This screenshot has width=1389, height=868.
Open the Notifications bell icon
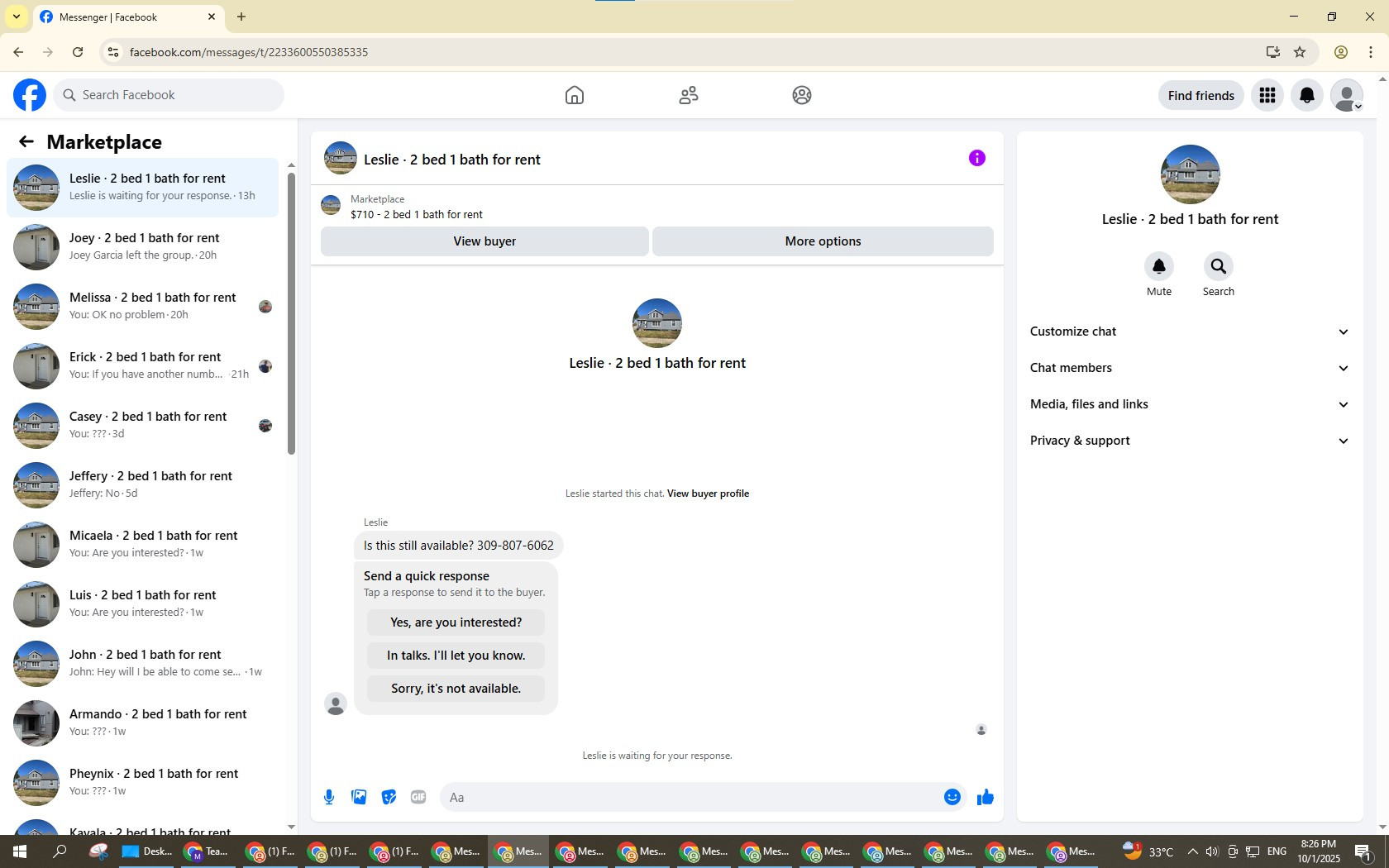(1307, 95)
